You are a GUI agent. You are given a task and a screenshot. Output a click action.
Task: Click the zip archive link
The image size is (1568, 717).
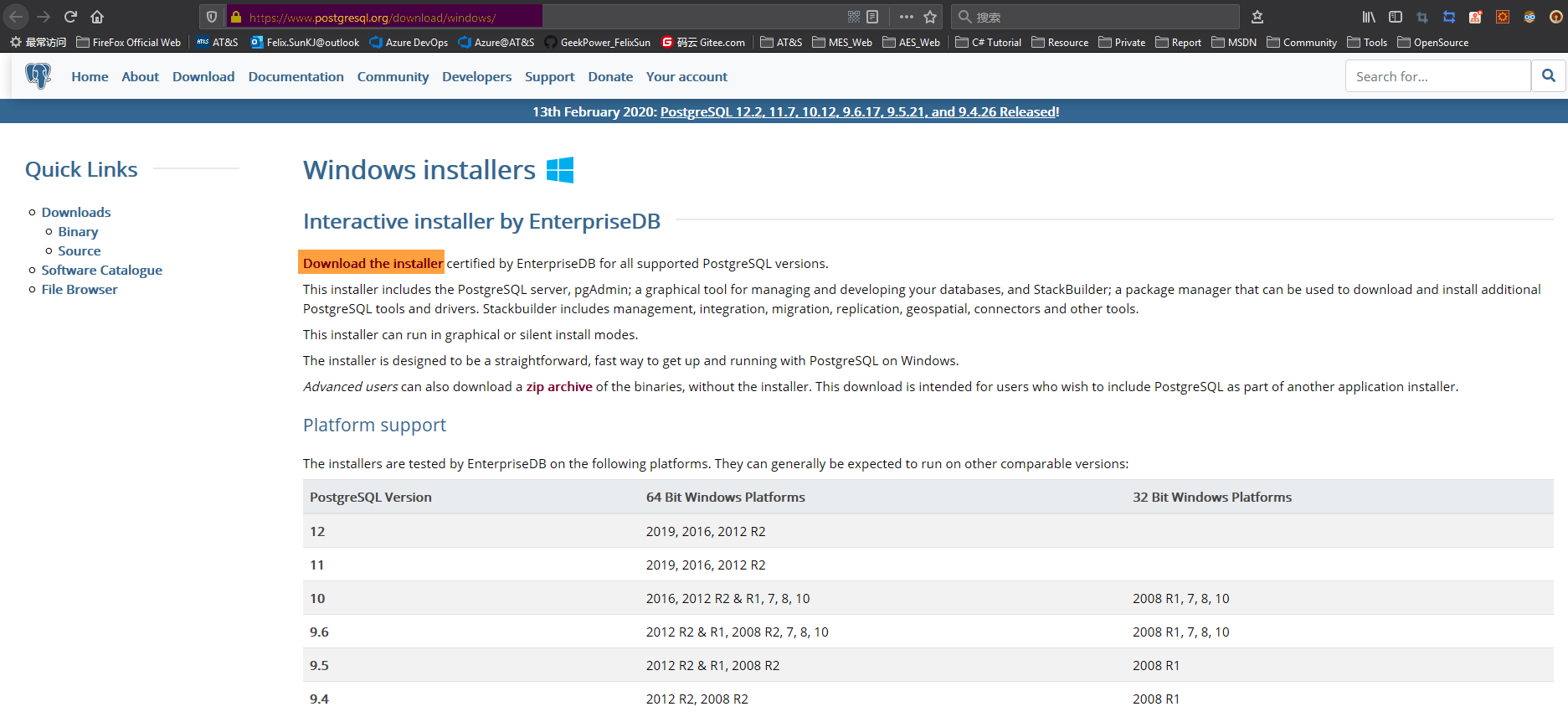559,386
